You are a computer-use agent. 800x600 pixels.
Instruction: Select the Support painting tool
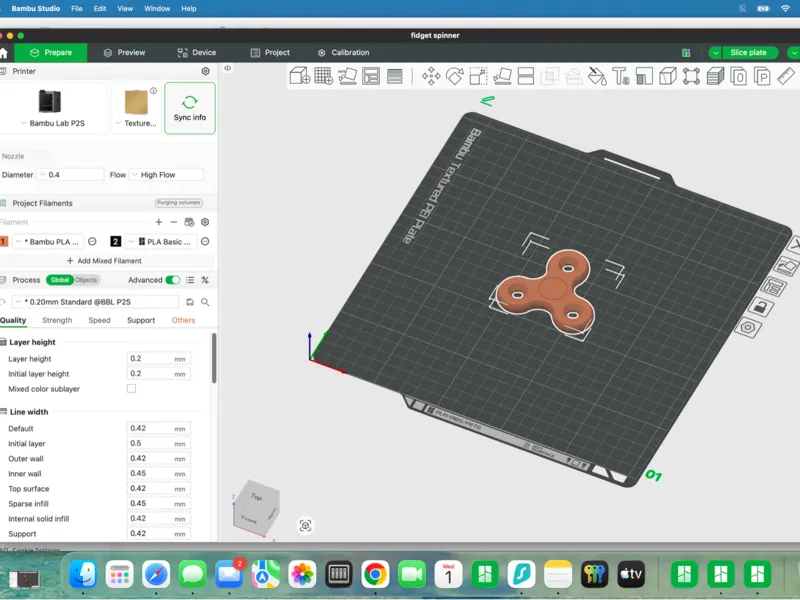(x=644, y=76)
